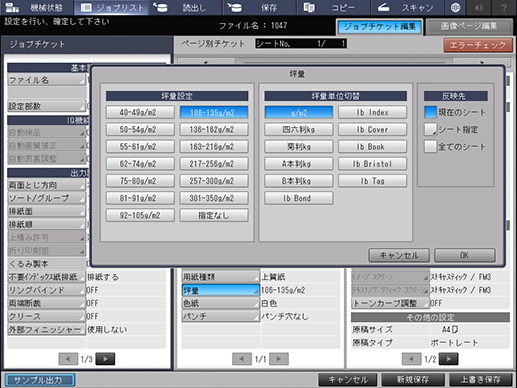Set weight unit to 菊判kg

(299, 147)
